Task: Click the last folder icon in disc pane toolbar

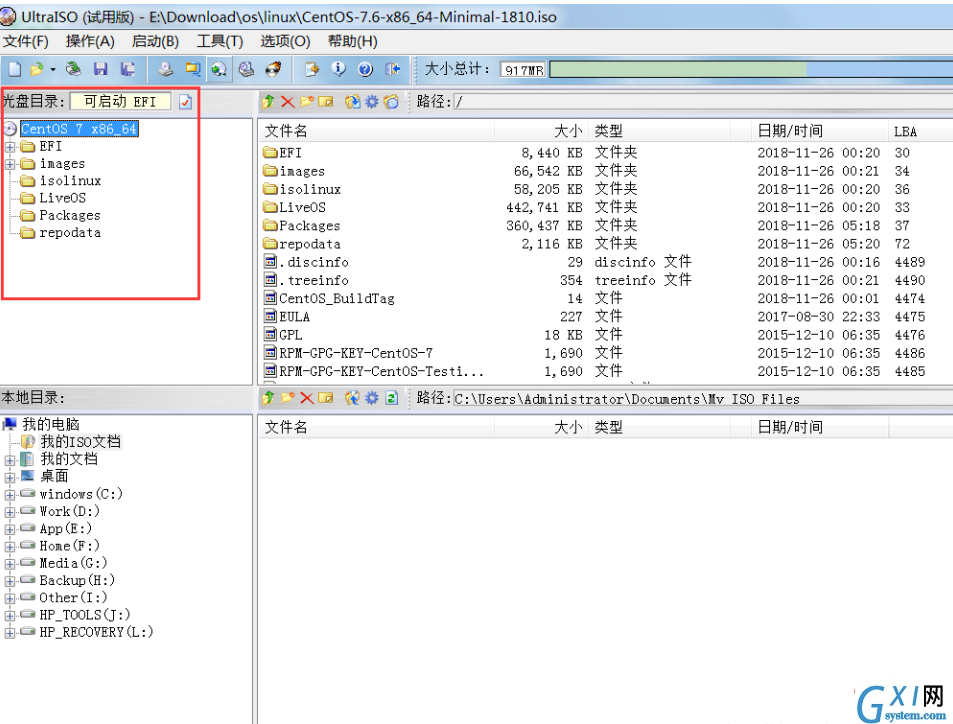Action: pyautogui.click(x=391, y=102)
